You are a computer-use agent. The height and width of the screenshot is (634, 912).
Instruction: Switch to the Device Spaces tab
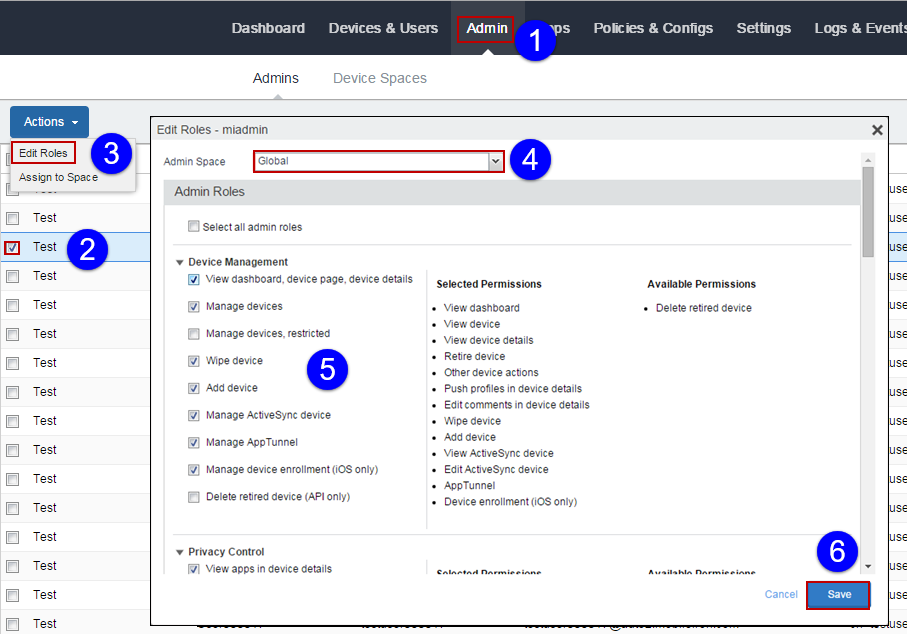[x=379, y=78]
